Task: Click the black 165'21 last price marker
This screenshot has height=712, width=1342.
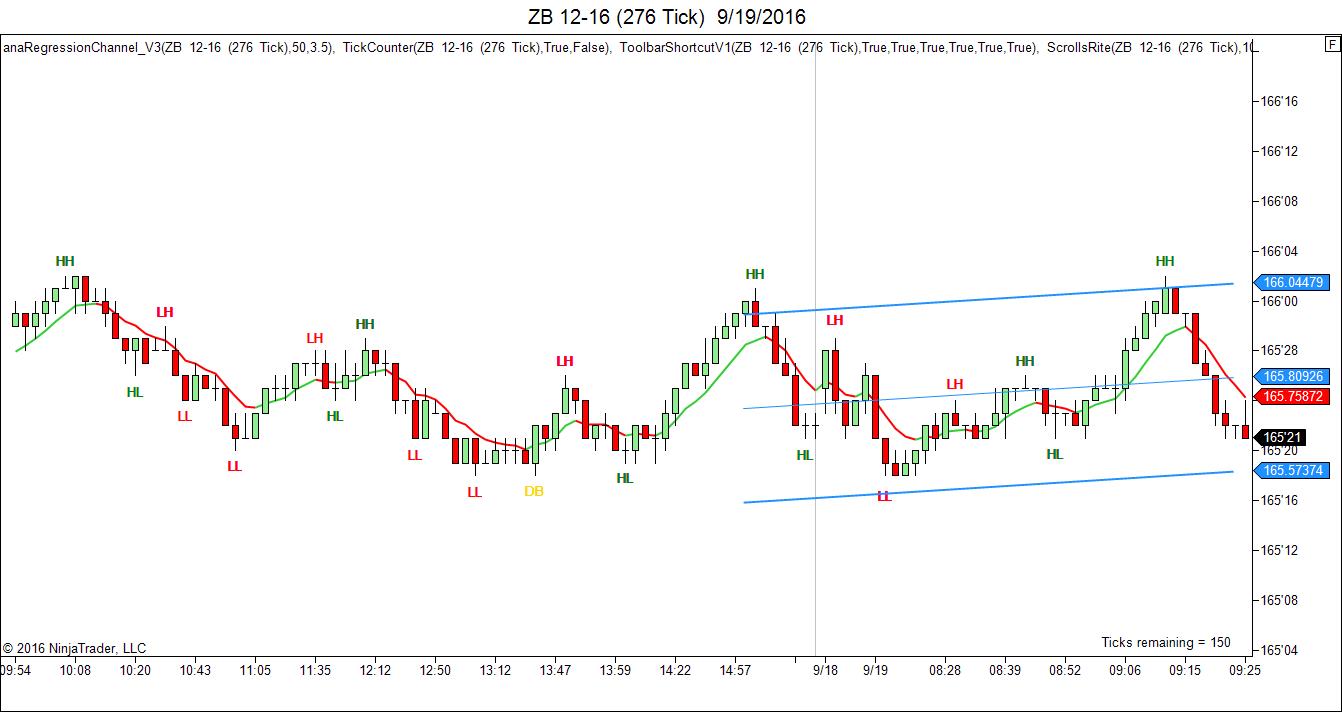Action: click(1280, 437)
